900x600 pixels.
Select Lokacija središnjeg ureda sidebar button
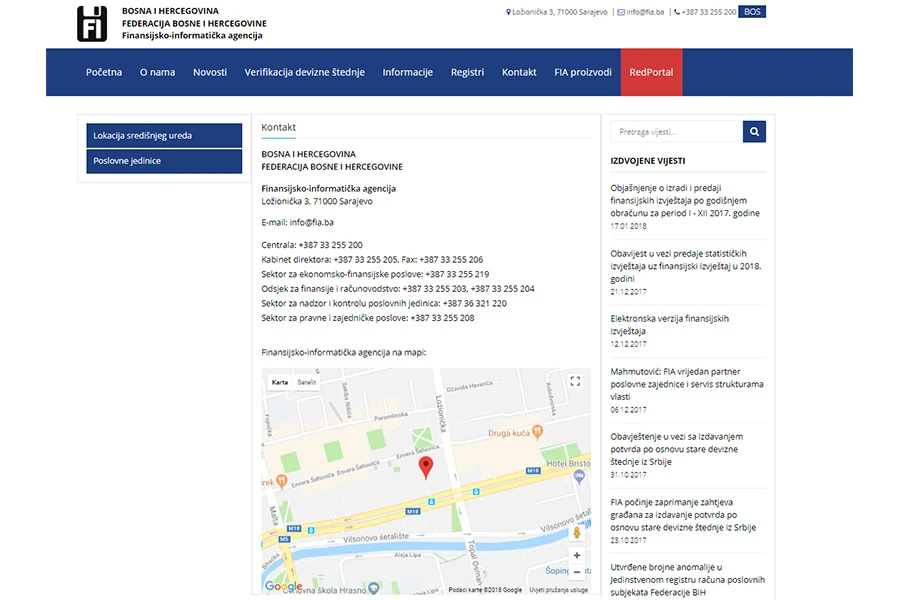164,136
